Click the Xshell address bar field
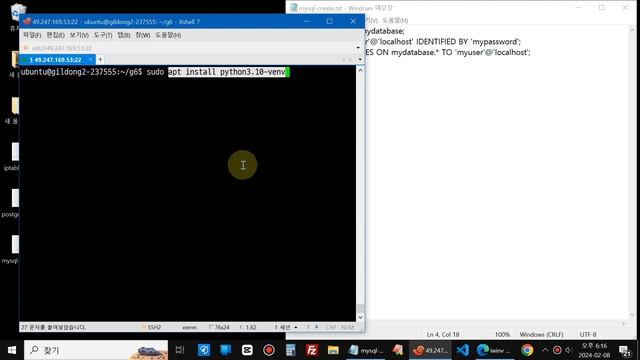This screenshot has width=640, height=360. (188, 48)
